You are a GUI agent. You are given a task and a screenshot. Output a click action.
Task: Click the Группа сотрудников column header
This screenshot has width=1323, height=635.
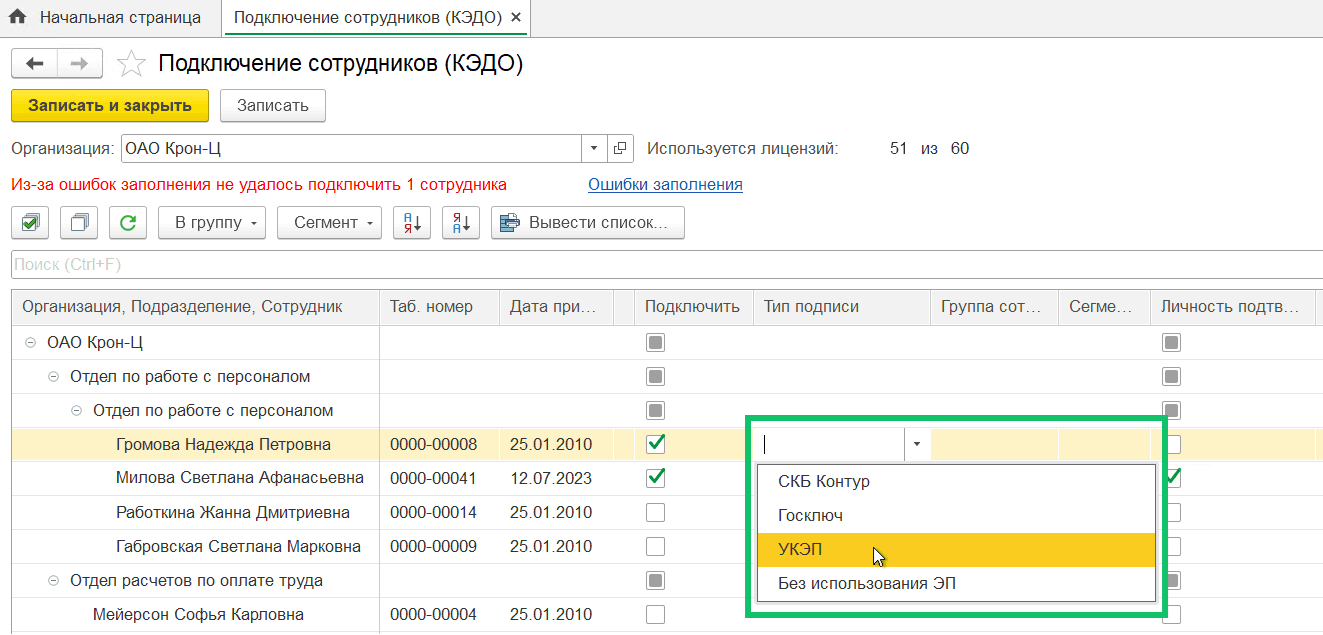pos(994,307)
